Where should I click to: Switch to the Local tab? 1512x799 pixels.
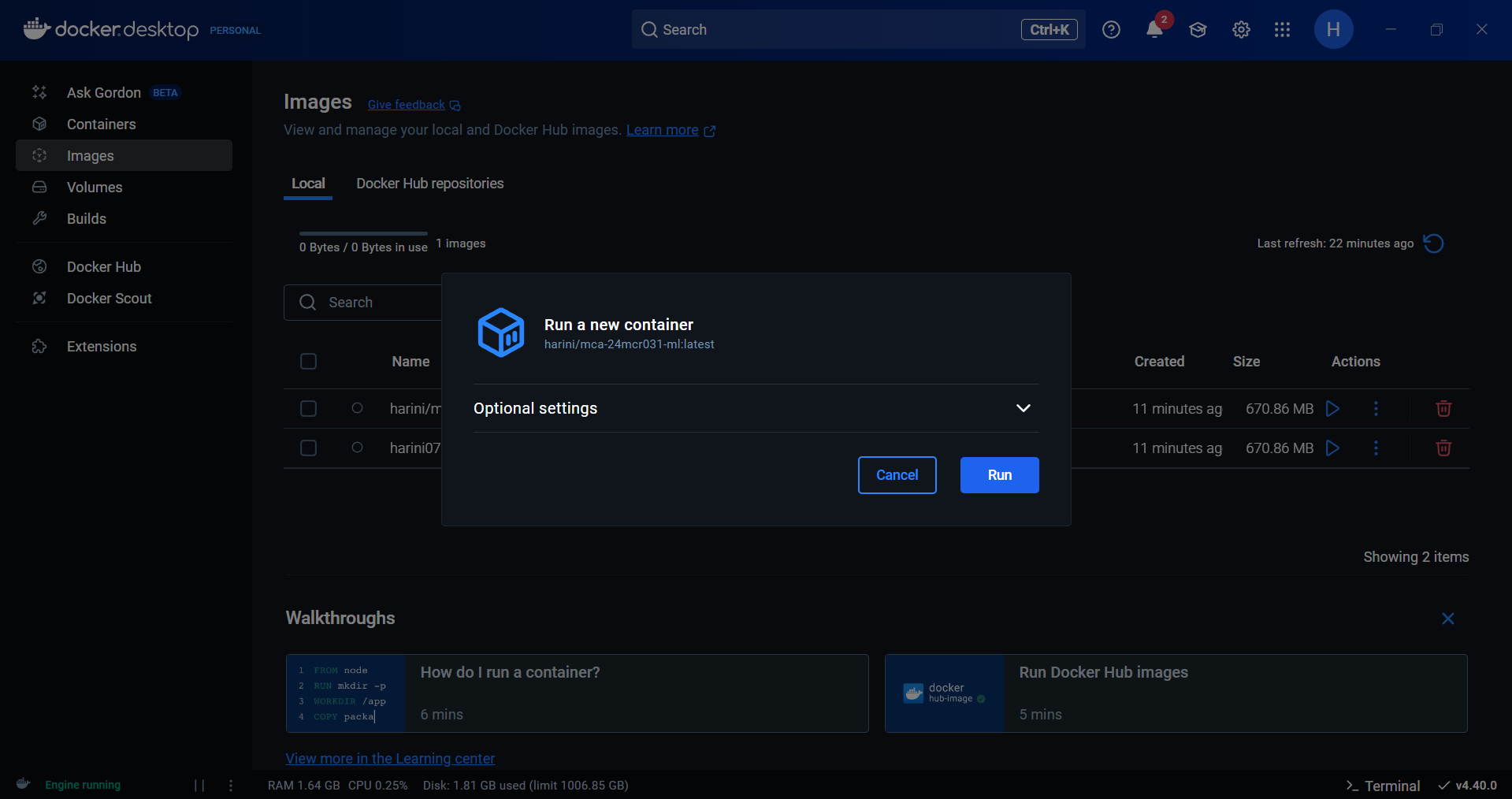coord(308,184)
